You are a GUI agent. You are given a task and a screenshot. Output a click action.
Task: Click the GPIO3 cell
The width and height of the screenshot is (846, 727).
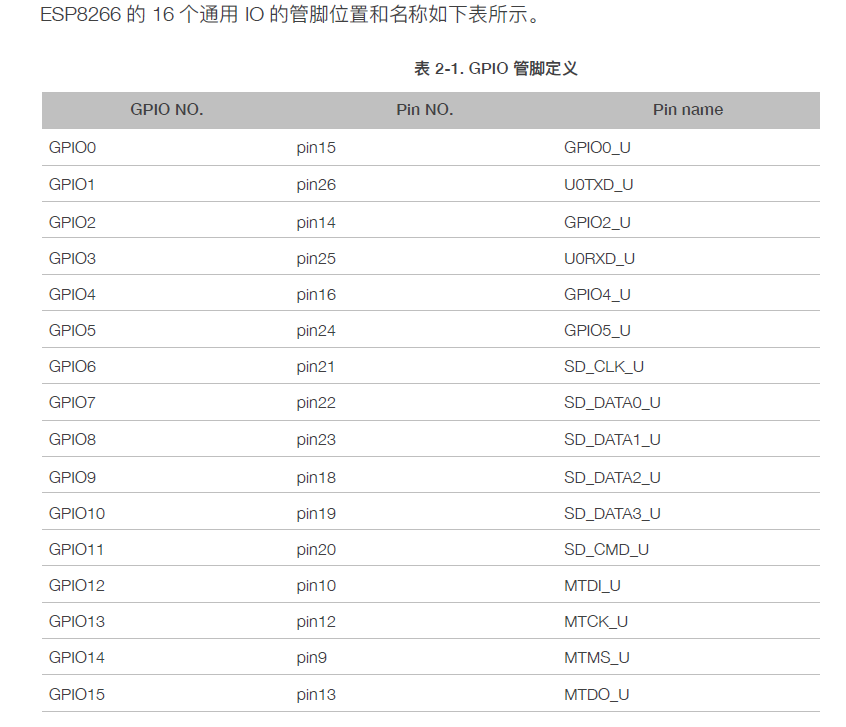[x=72, y=259]
